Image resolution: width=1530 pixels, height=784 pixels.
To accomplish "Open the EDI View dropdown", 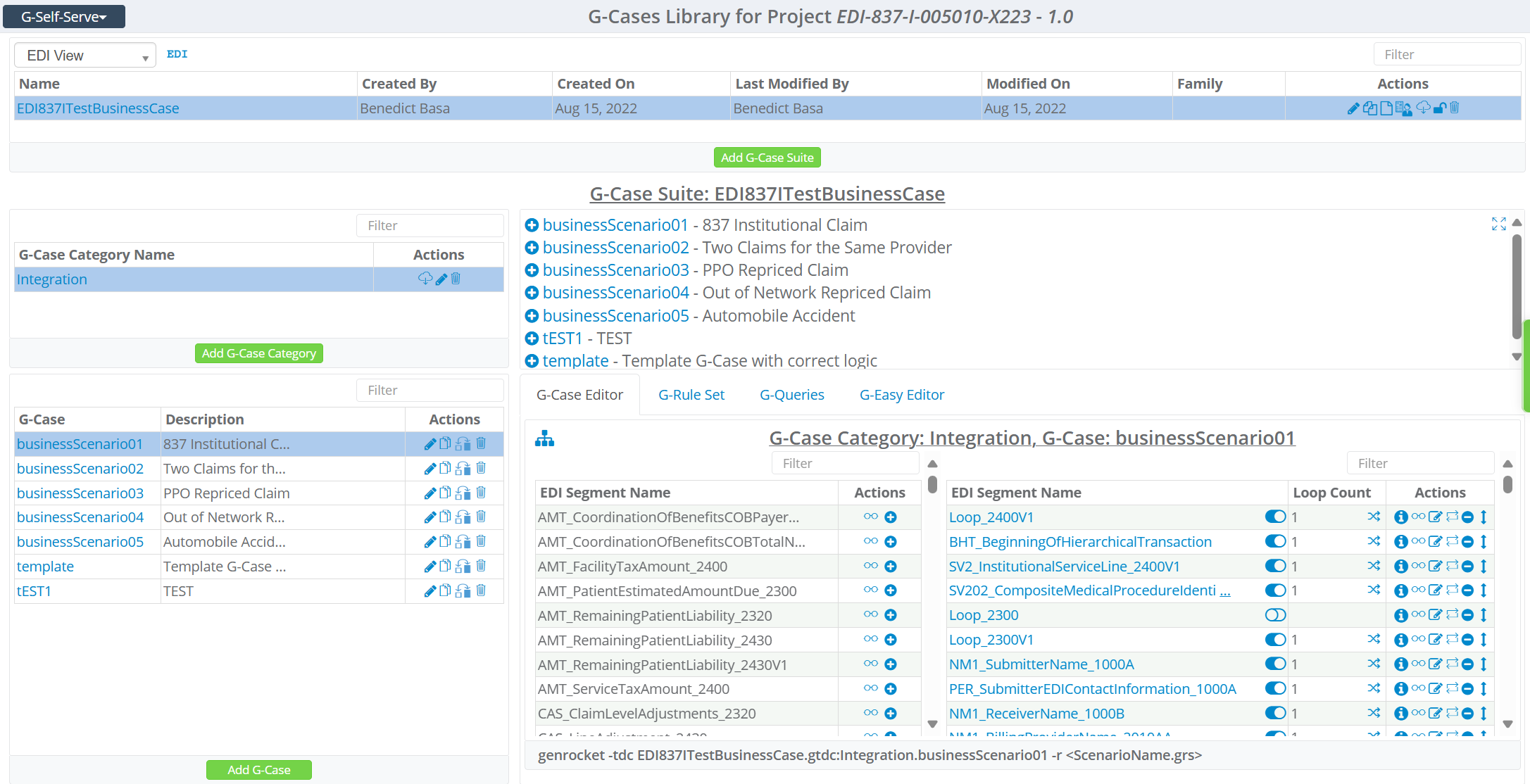I will 84,56.
